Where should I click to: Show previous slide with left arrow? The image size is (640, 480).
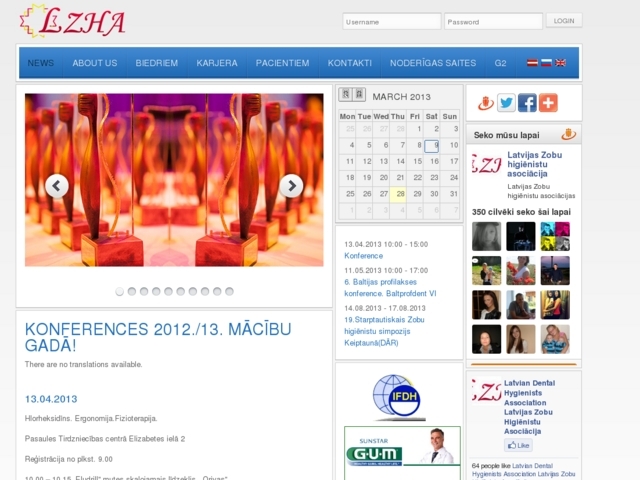(57, 186)
